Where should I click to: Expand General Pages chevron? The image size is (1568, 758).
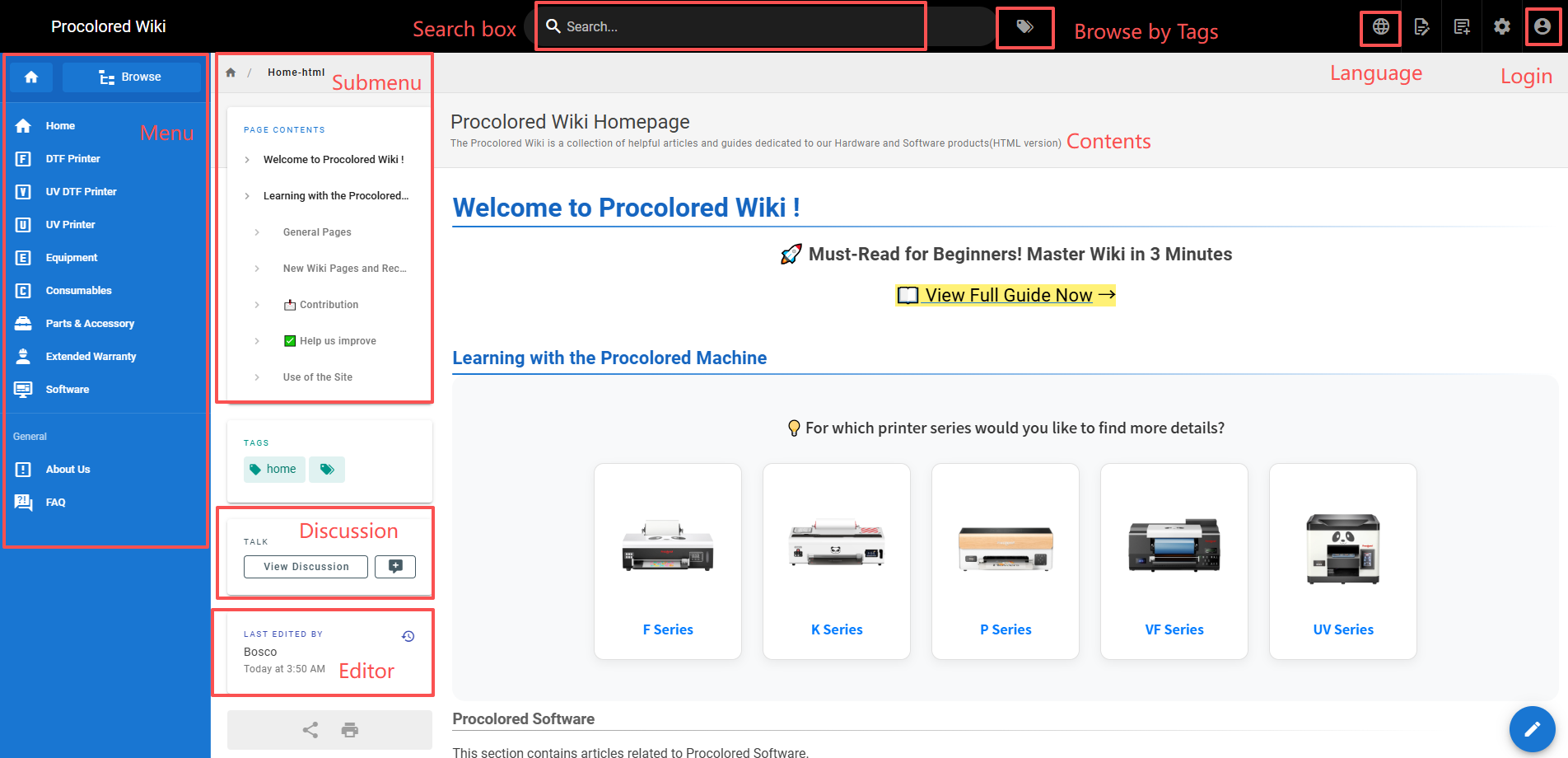(x=257, y=232)
